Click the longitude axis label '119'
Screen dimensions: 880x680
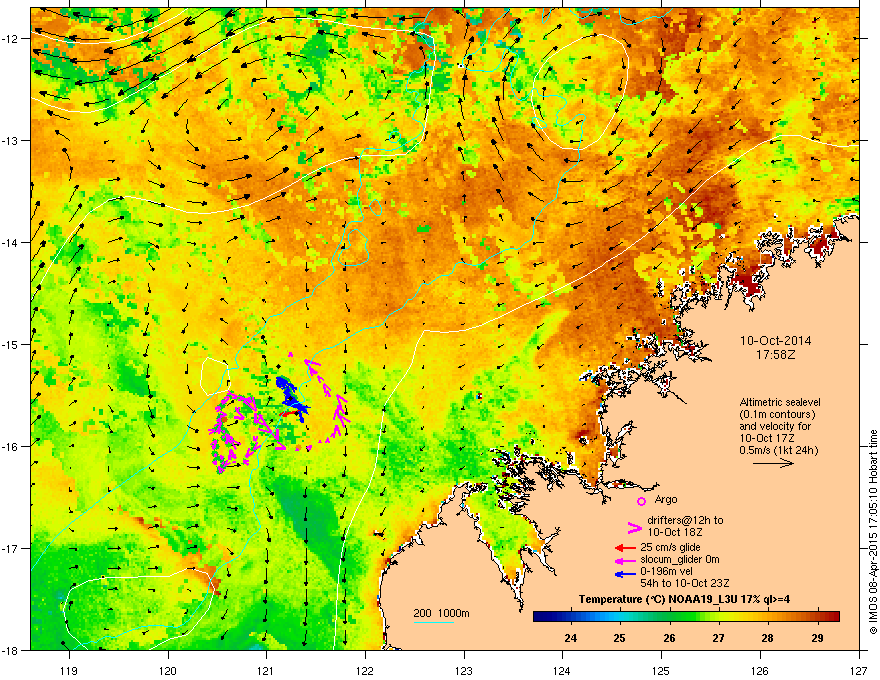[x=69, y=670]
